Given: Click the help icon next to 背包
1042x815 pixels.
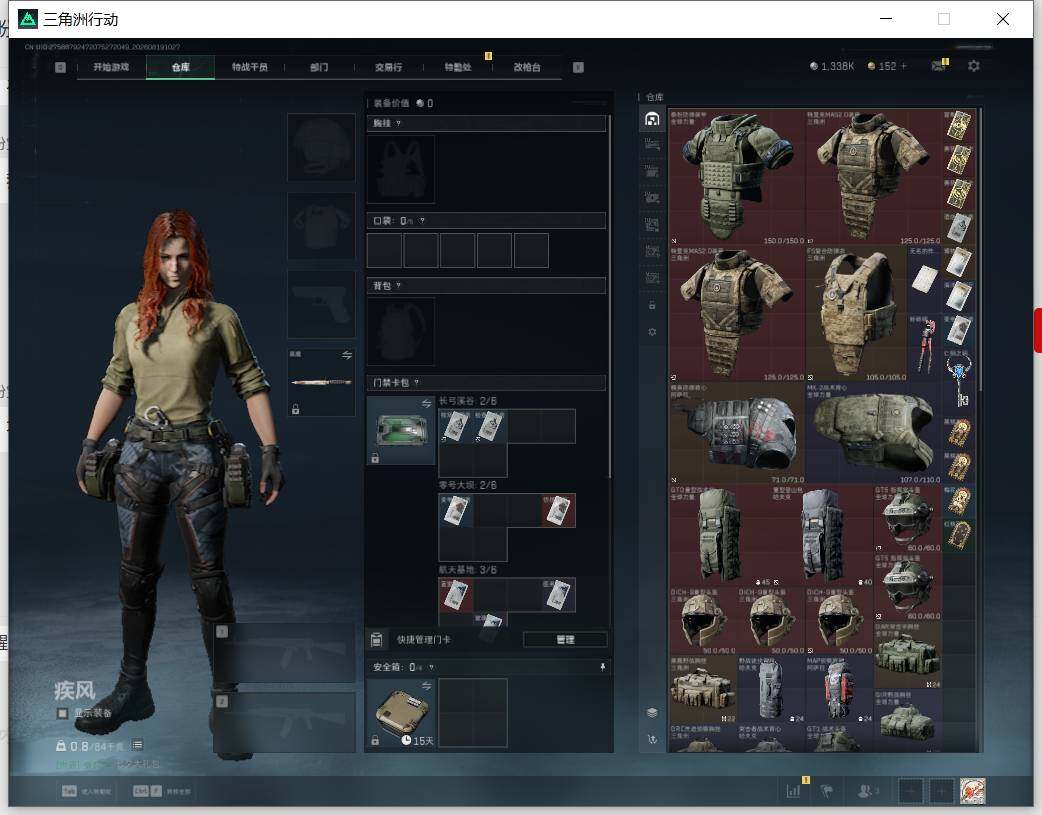Looking at the screenshot, I should (398, 286).
